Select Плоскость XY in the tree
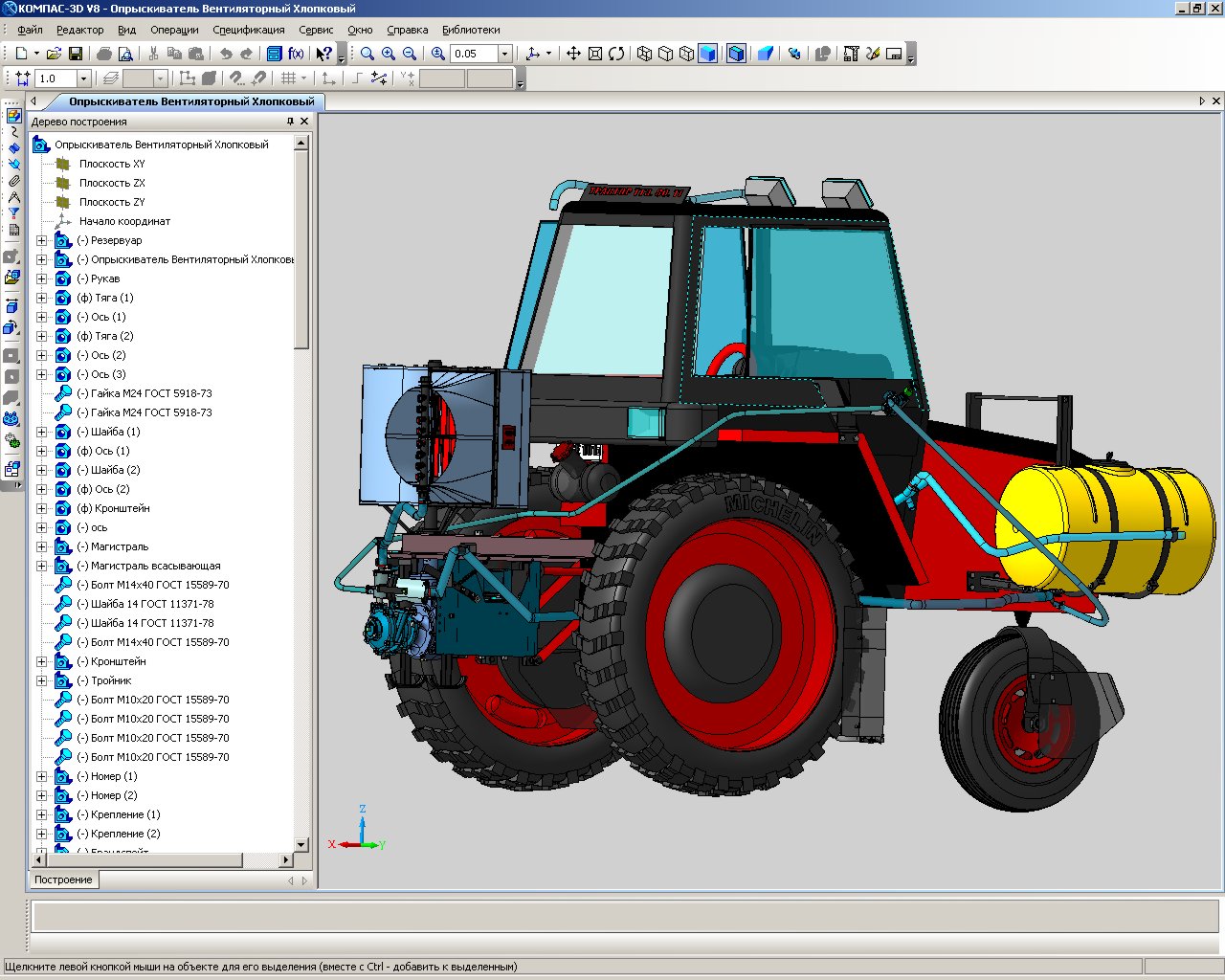Screen dimensions: 1225x980 pyautogui.click(x=112, y=164)
